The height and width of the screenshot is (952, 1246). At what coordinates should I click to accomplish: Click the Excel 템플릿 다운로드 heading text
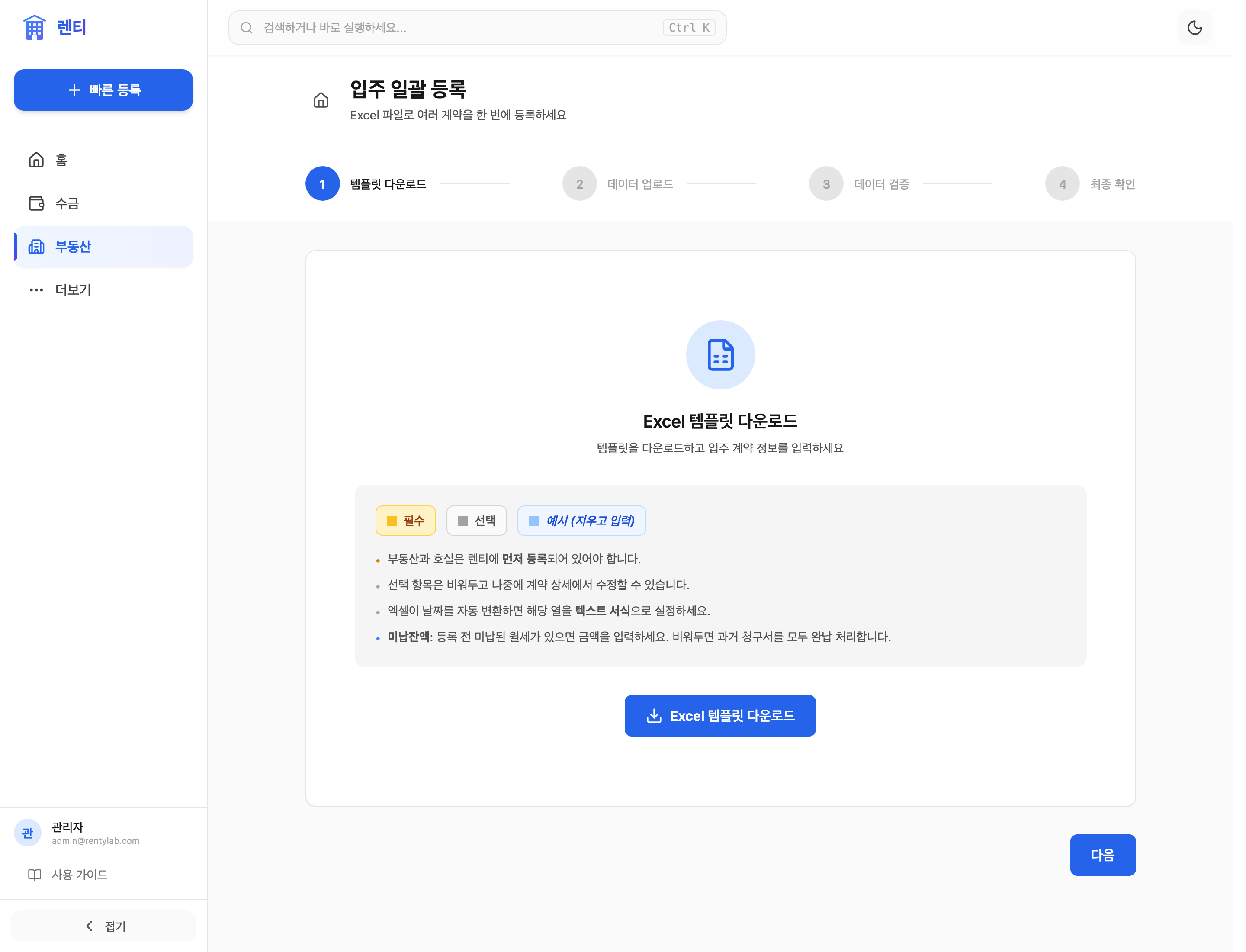click(720, 421)
